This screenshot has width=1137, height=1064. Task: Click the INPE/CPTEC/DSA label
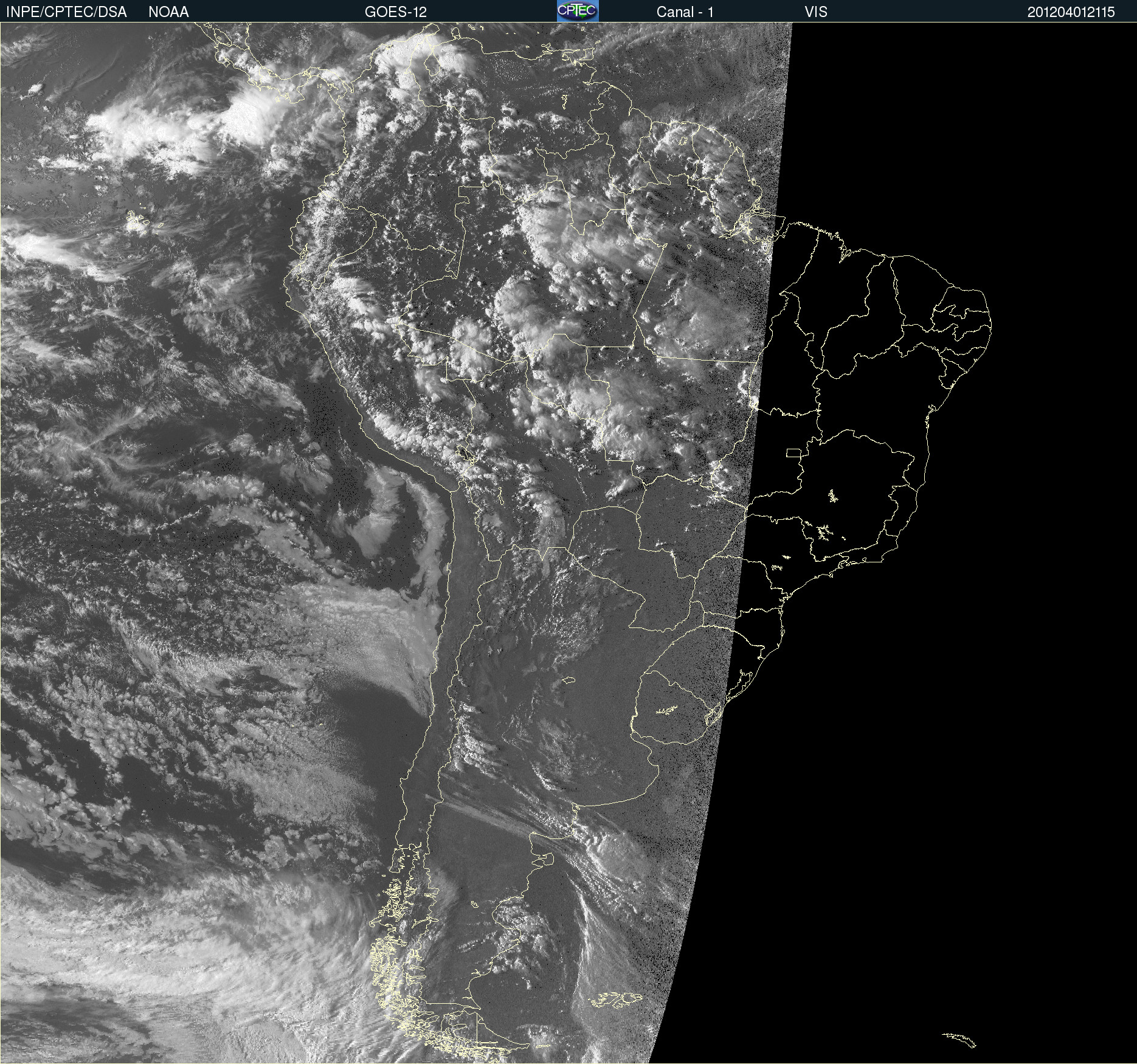point(66,12)
